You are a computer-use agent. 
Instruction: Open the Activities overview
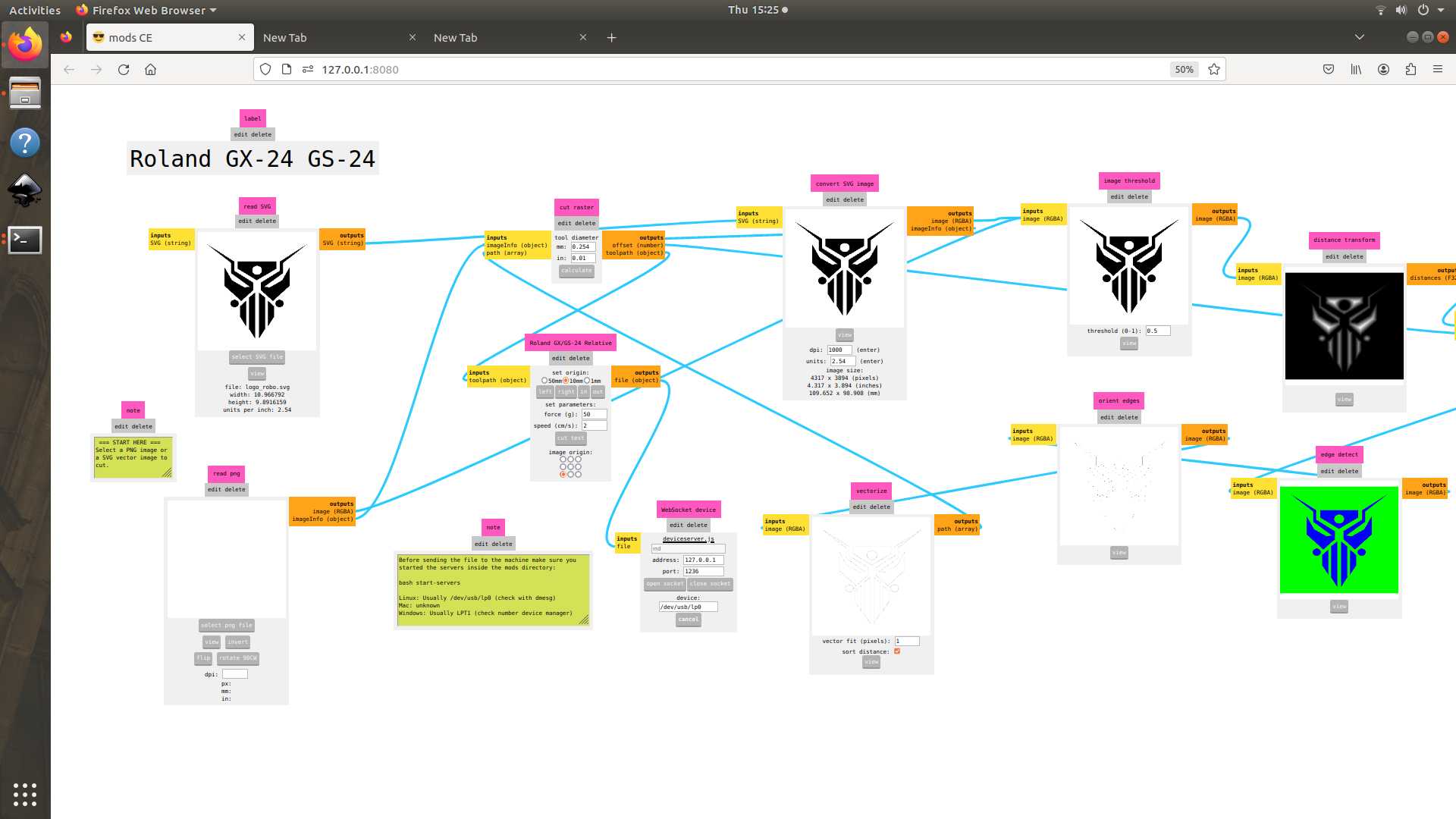click(x=35, y=10)
